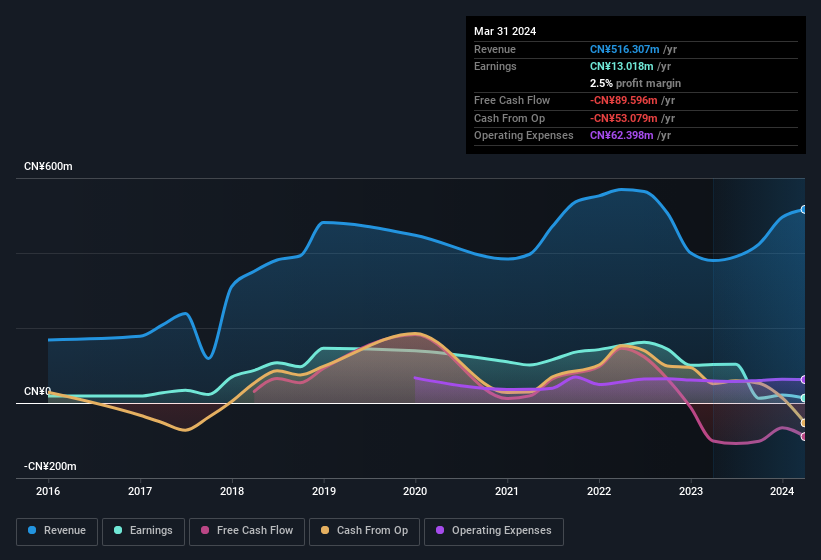
Task: Click the CN¥600m y-axis label
Action: (x=48, y=166)
